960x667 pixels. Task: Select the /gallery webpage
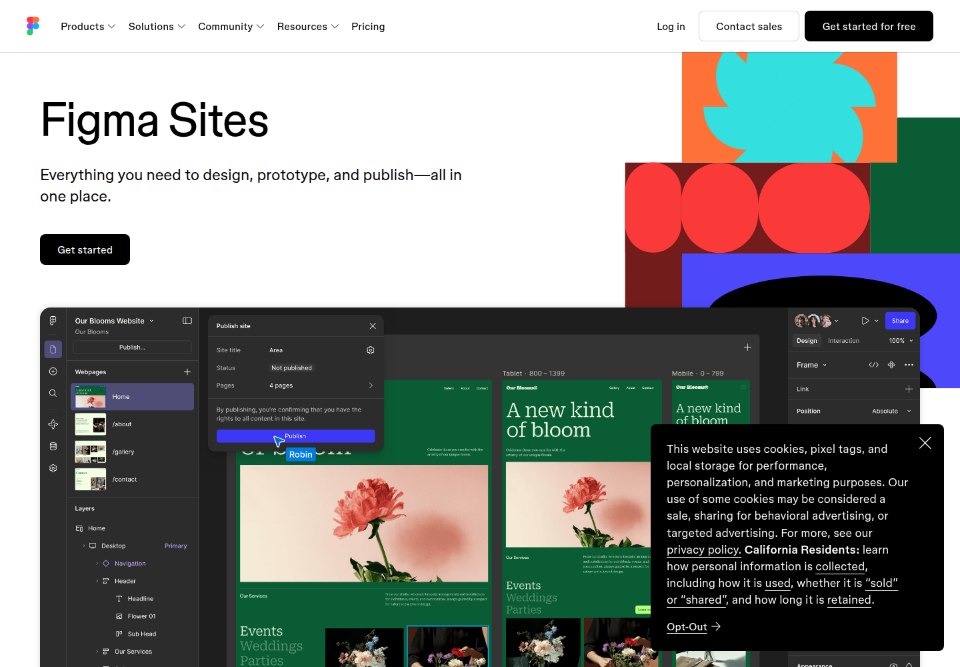click(x=132, y=451)
